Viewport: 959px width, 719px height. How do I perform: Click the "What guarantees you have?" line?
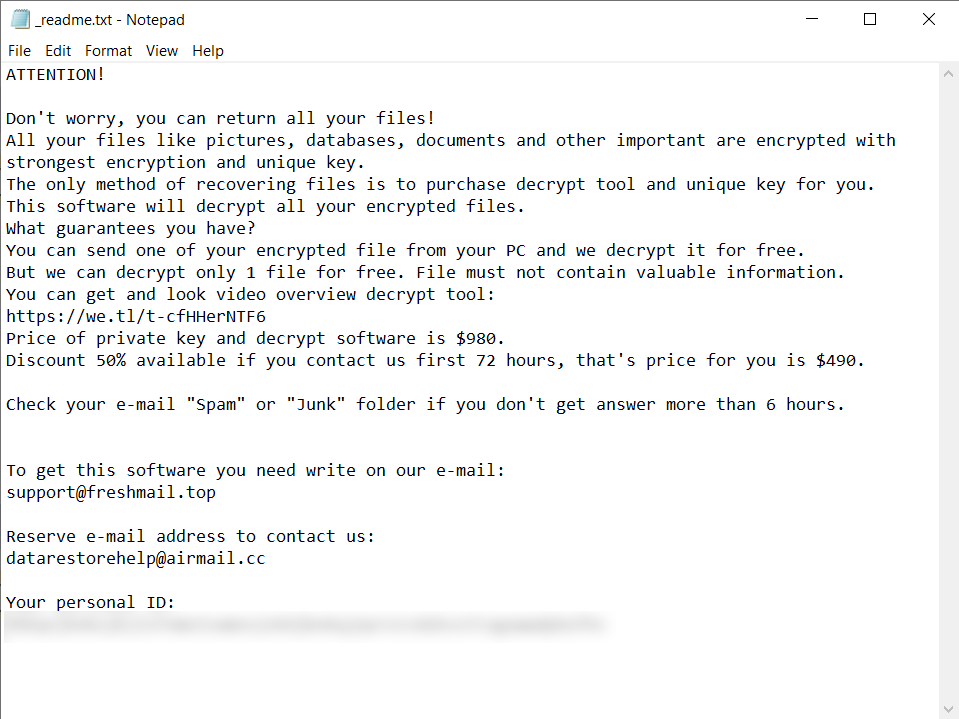pyautogui.click(x=131, y=228)
